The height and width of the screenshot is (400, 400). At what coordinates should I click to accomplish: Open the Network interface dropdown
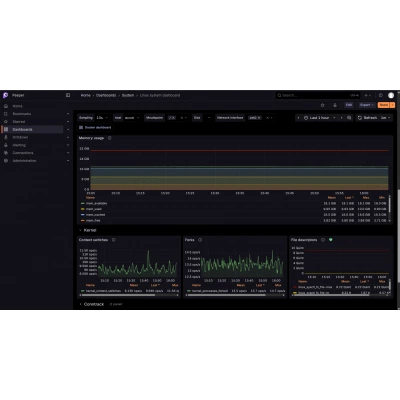[261, 118]
